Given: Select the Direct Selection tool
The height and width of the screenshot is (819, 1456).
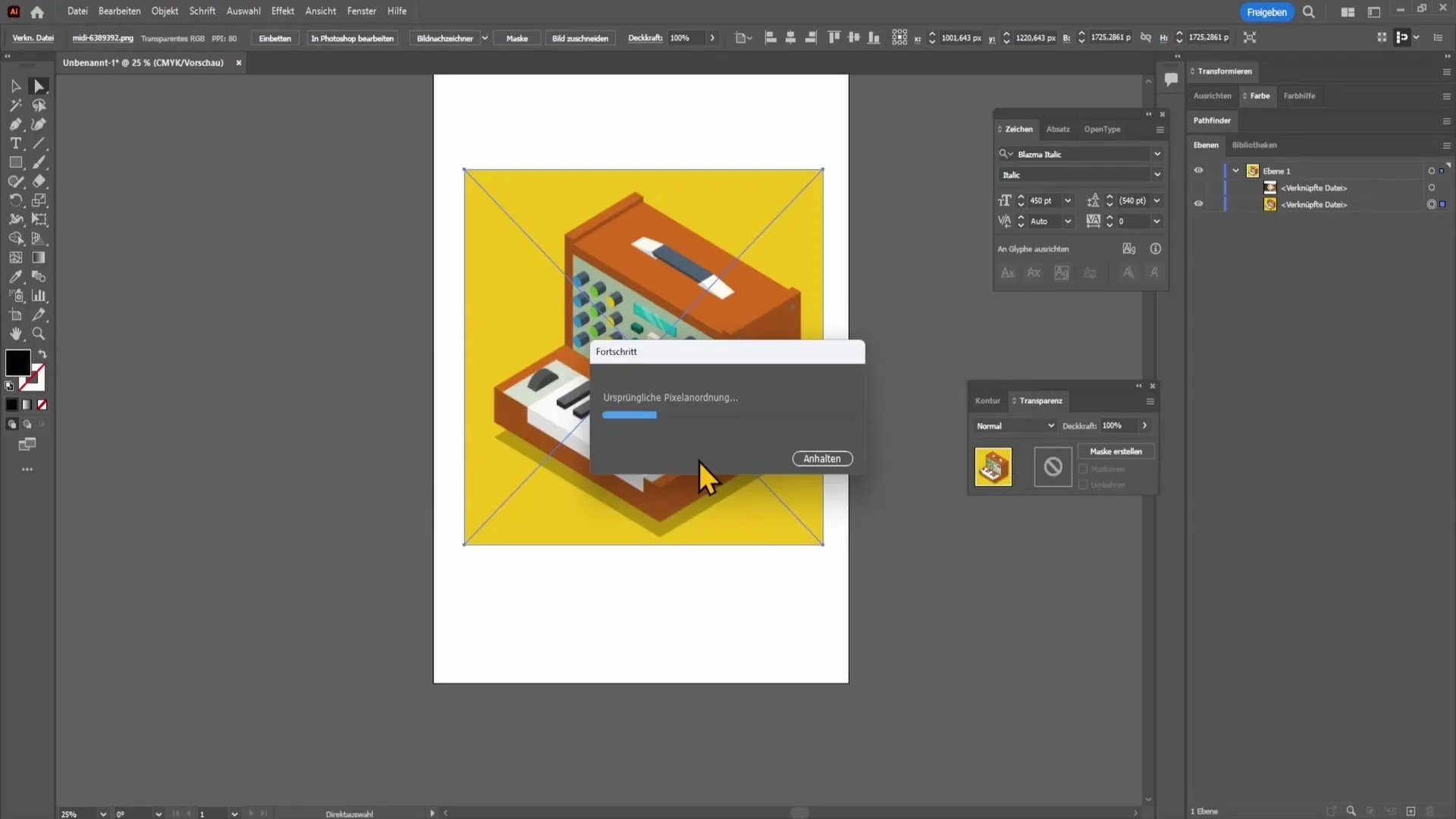Looking at the screenshot, I should tap(39, 86).
